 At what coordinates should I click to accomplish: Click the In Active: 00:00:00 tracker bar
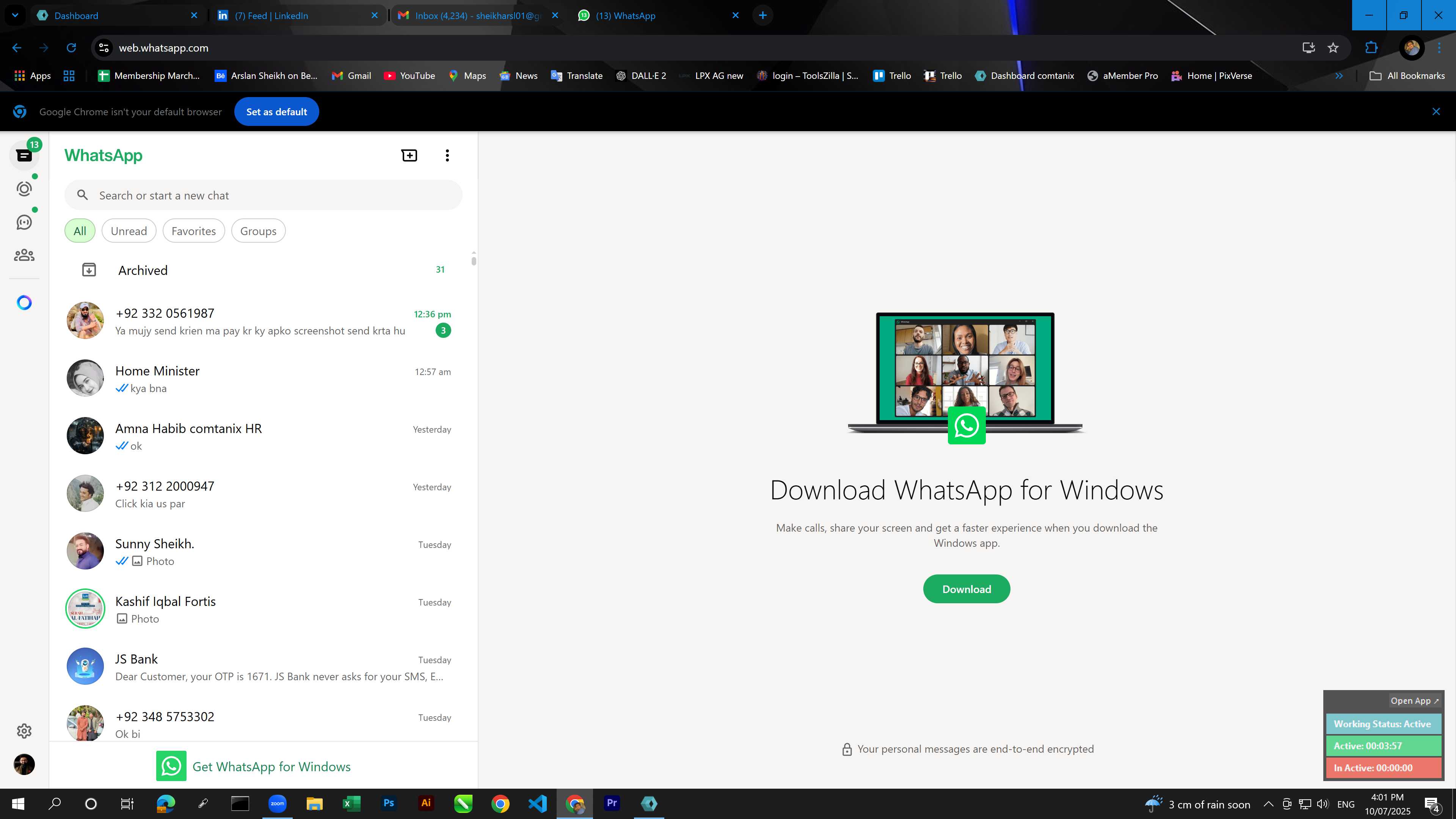1383,767
